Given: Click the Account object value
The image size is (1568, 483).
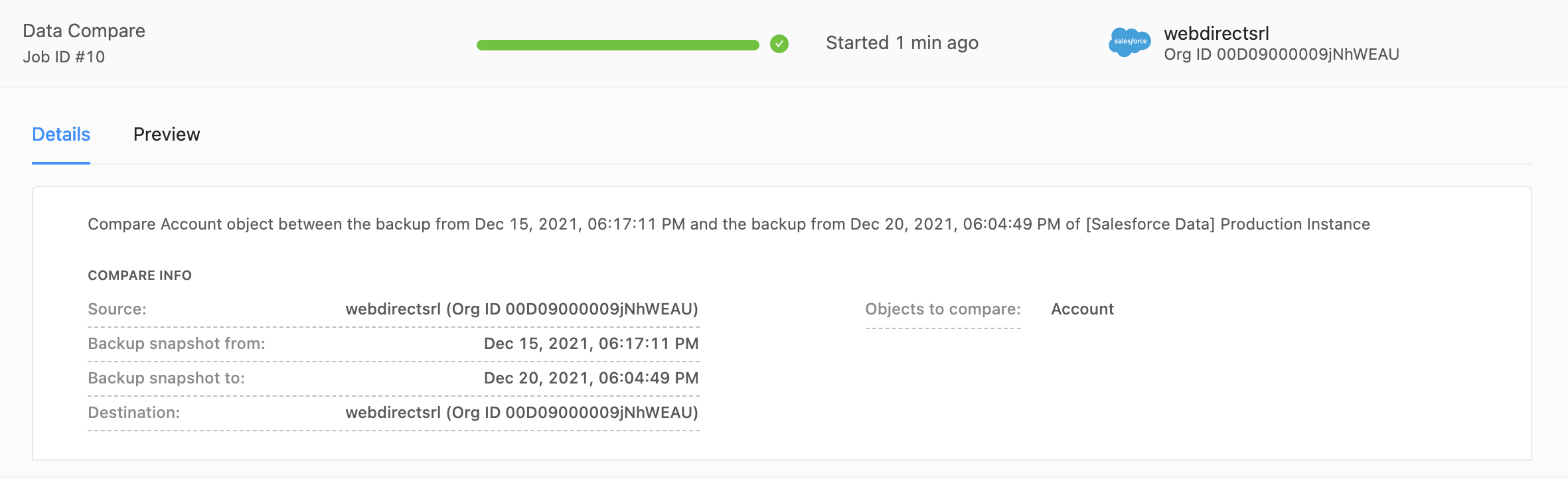Looking at the screenshot, I should tap(1082, 309).
